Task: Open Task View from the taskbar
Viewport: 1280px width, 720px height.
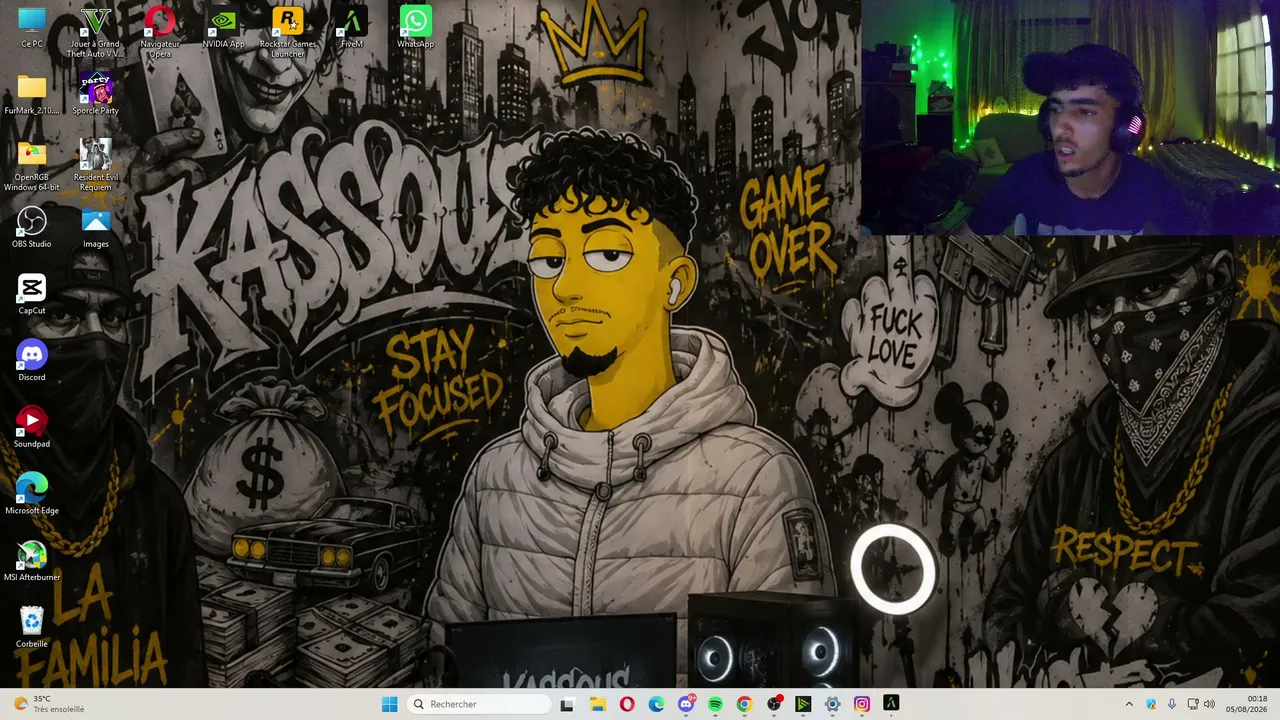Action: [567, 704]
